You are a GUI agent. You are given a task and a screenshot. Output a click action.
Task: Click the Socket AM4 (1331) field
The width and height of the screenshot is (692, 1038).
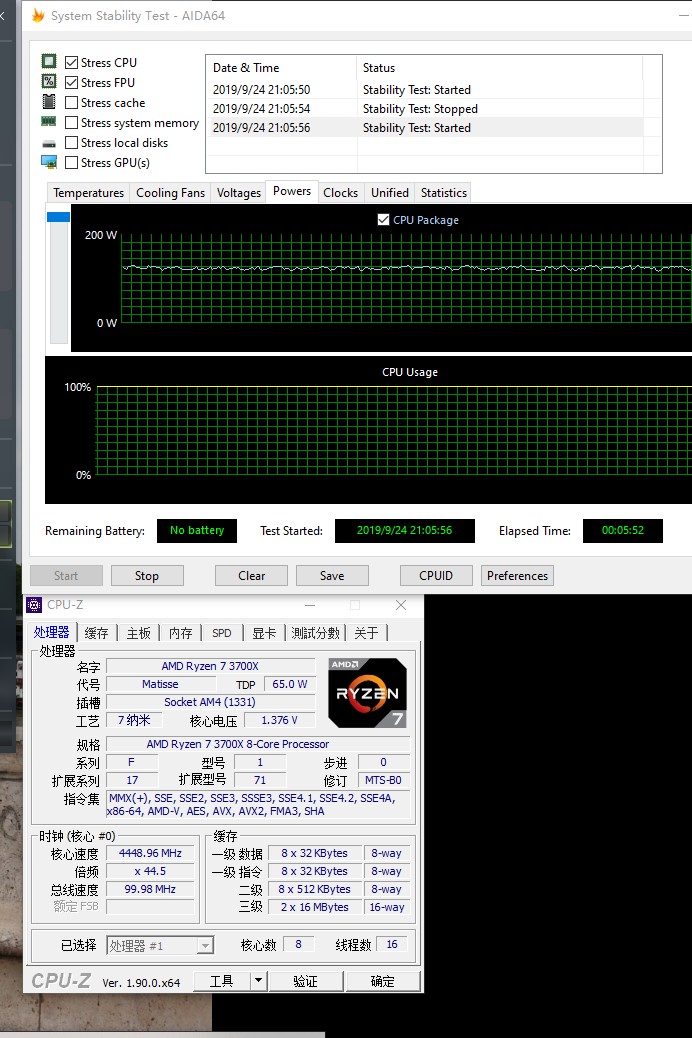click(211, 702)
